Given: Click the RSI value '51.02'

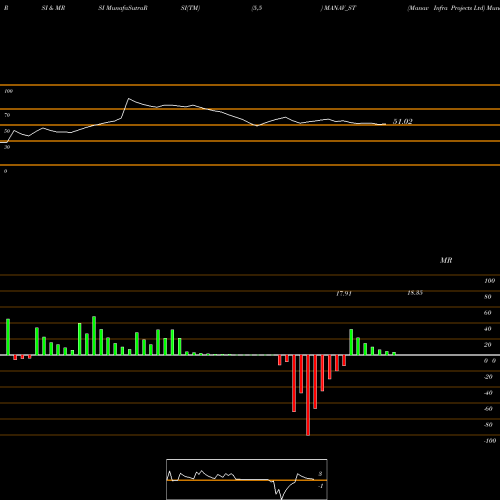Looking at the screenshot, I should [x=403, y=121].
